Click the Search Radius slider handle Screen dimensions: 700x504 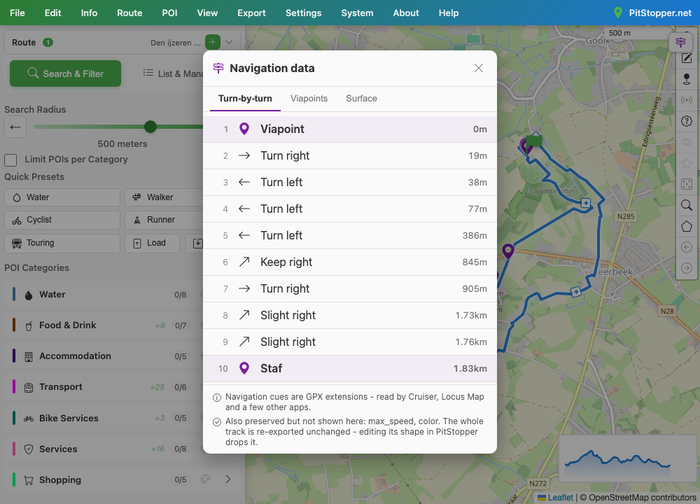tap(150, 127)
